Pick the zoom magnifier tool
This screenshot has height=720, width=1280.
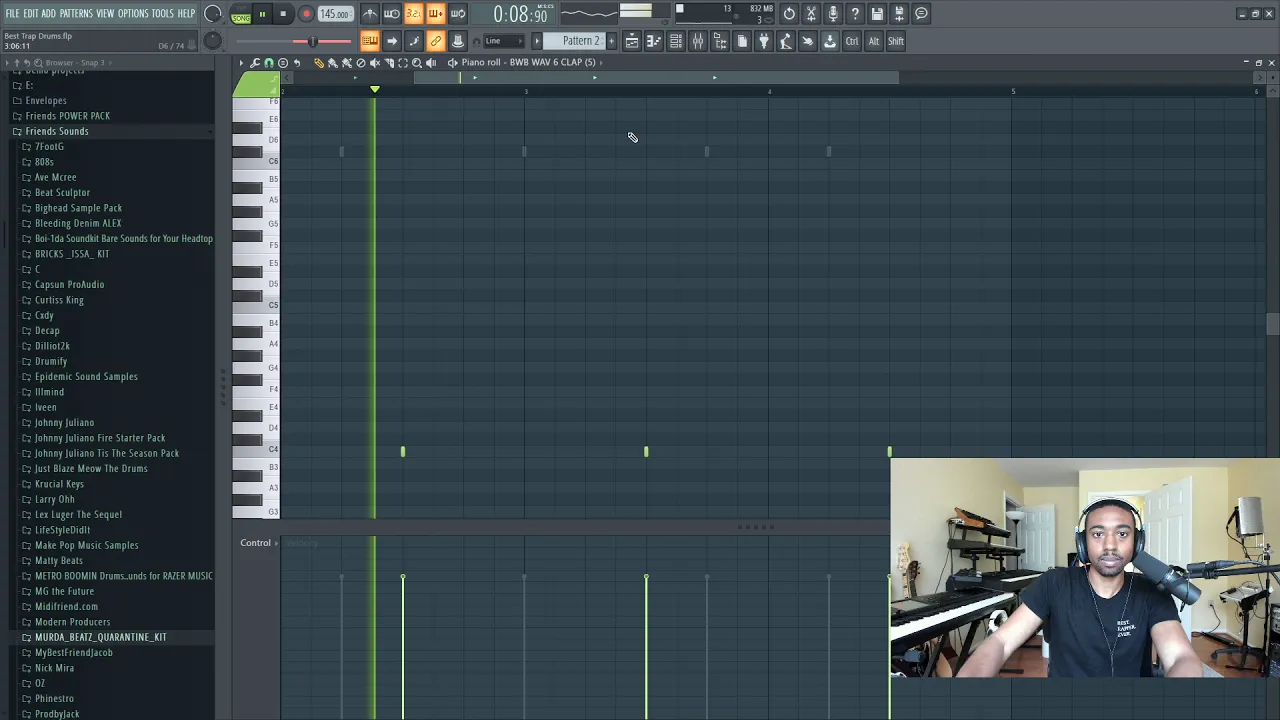click(x=417, y=62)
